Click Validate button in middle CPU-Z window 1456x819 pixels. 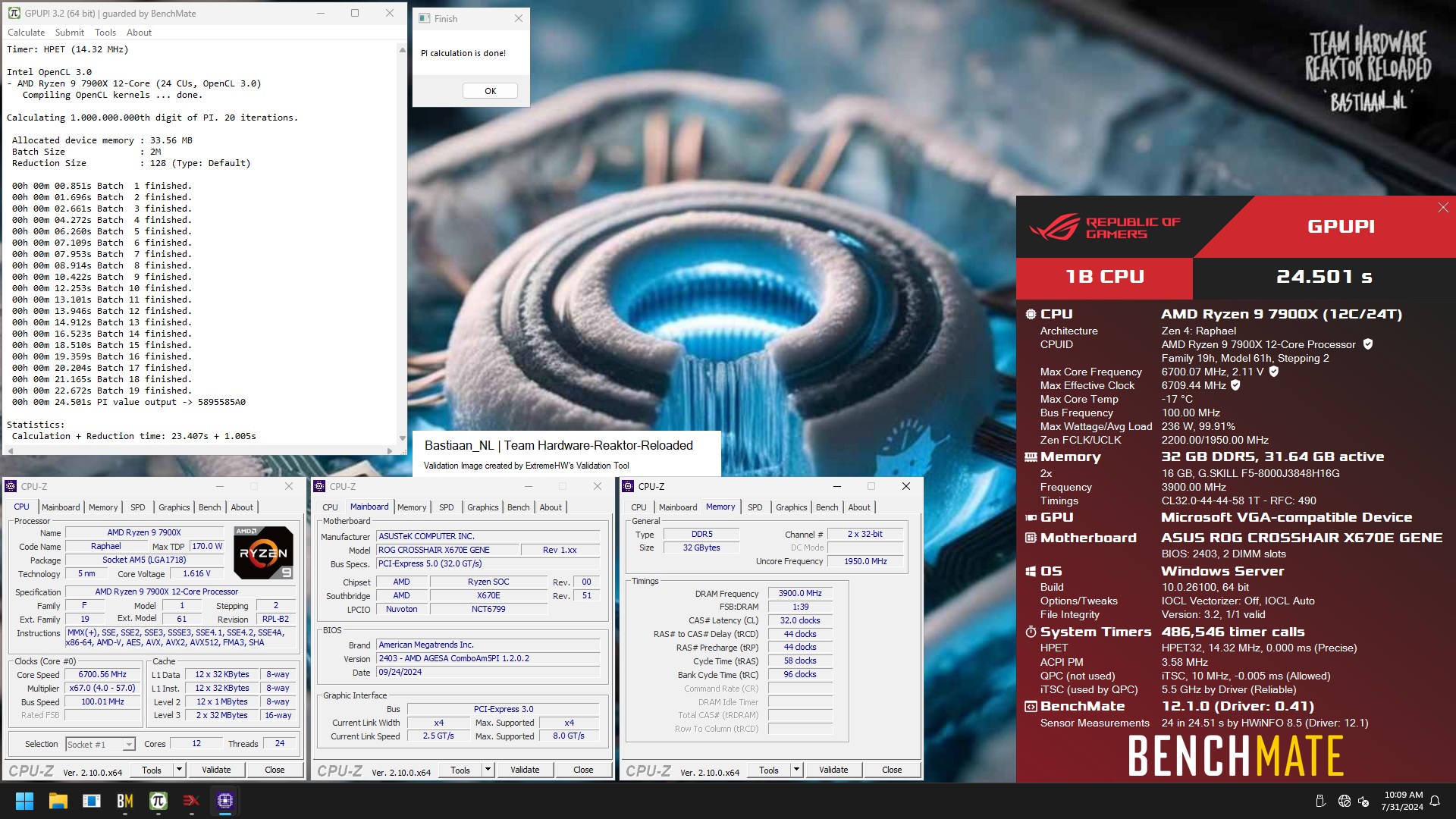coord(525,770)
